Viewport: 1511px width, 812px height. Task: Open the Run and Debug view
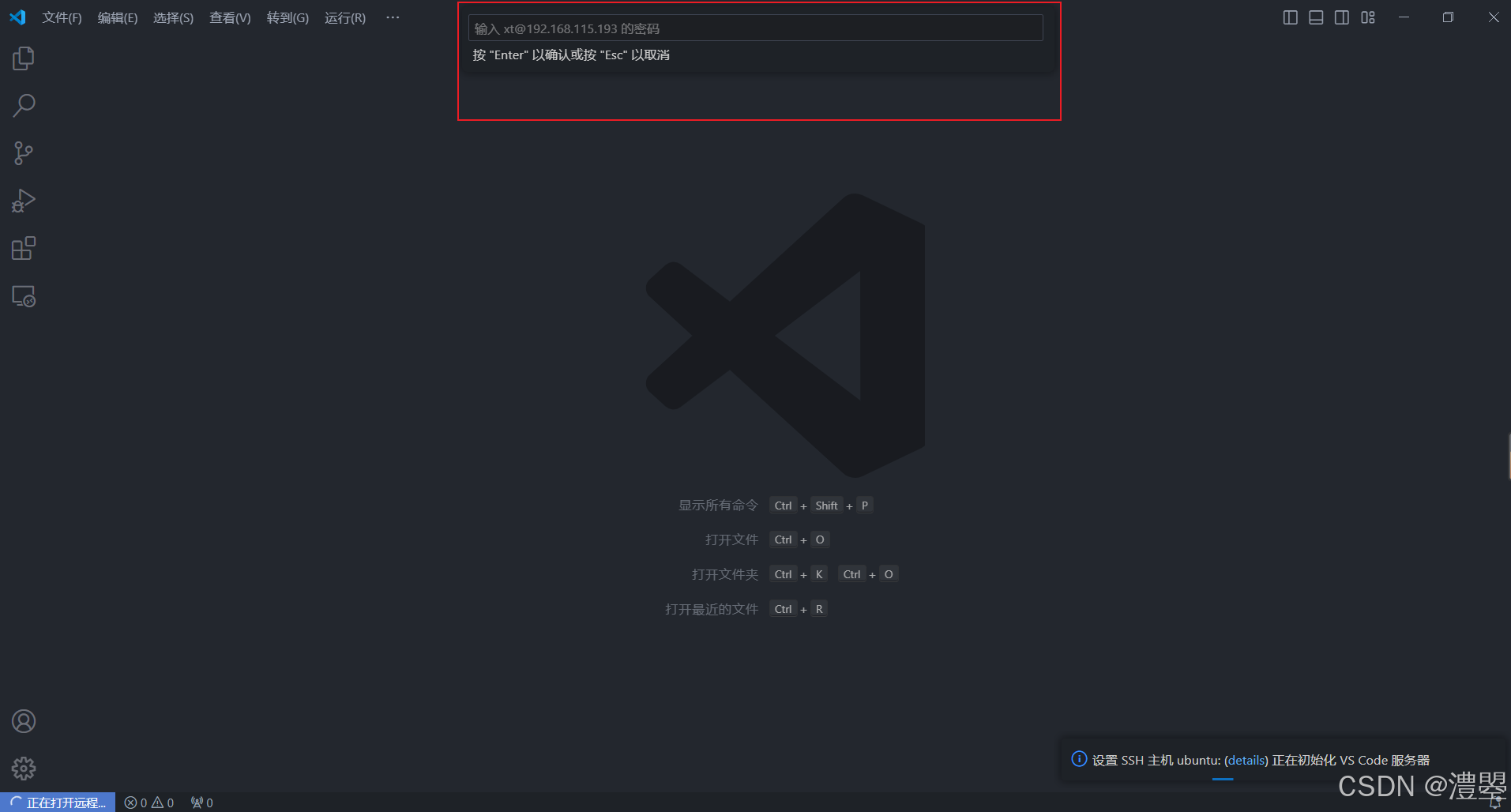tap(24, 201)
